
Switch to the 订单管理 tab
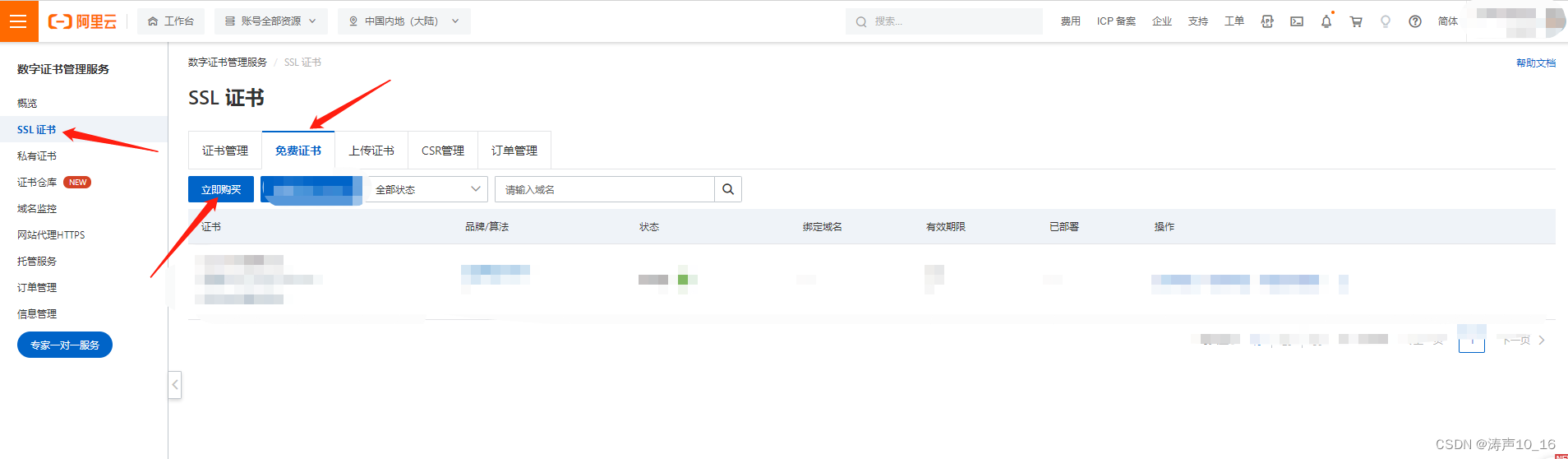pyautogui.click(x=514, y=151)
